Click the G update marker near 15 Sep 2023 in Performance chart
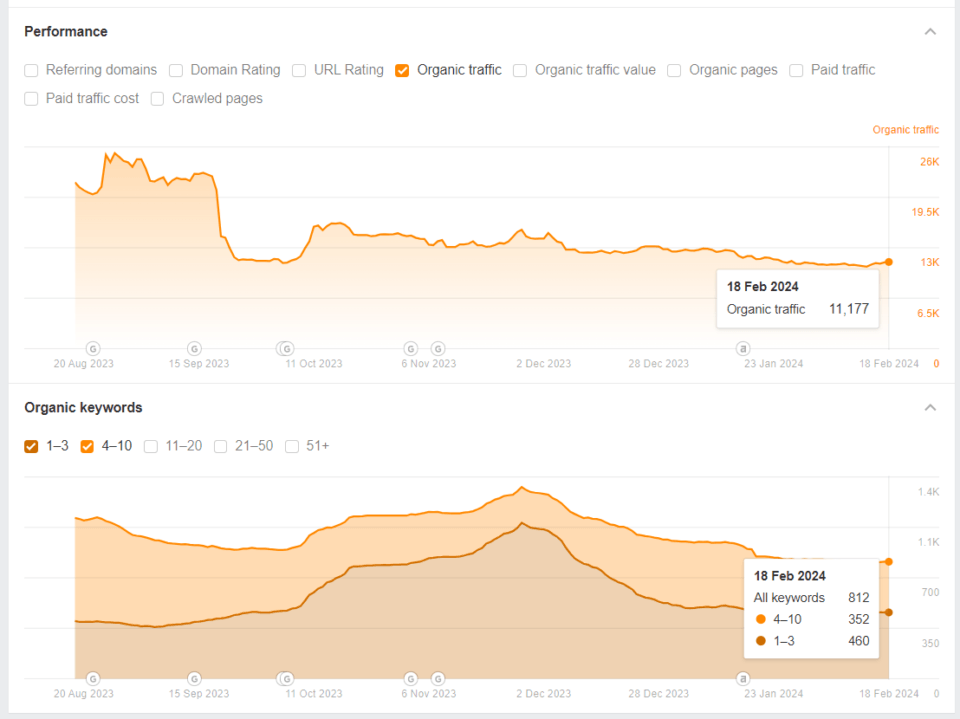This screenshot has height=719, width=960. (x=194, y=348)
